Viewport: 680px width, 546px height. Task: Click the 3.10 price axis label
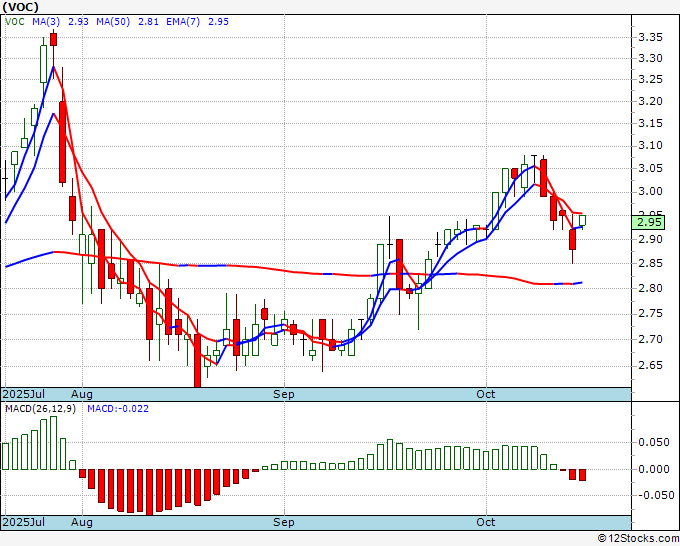click(651, 145)
